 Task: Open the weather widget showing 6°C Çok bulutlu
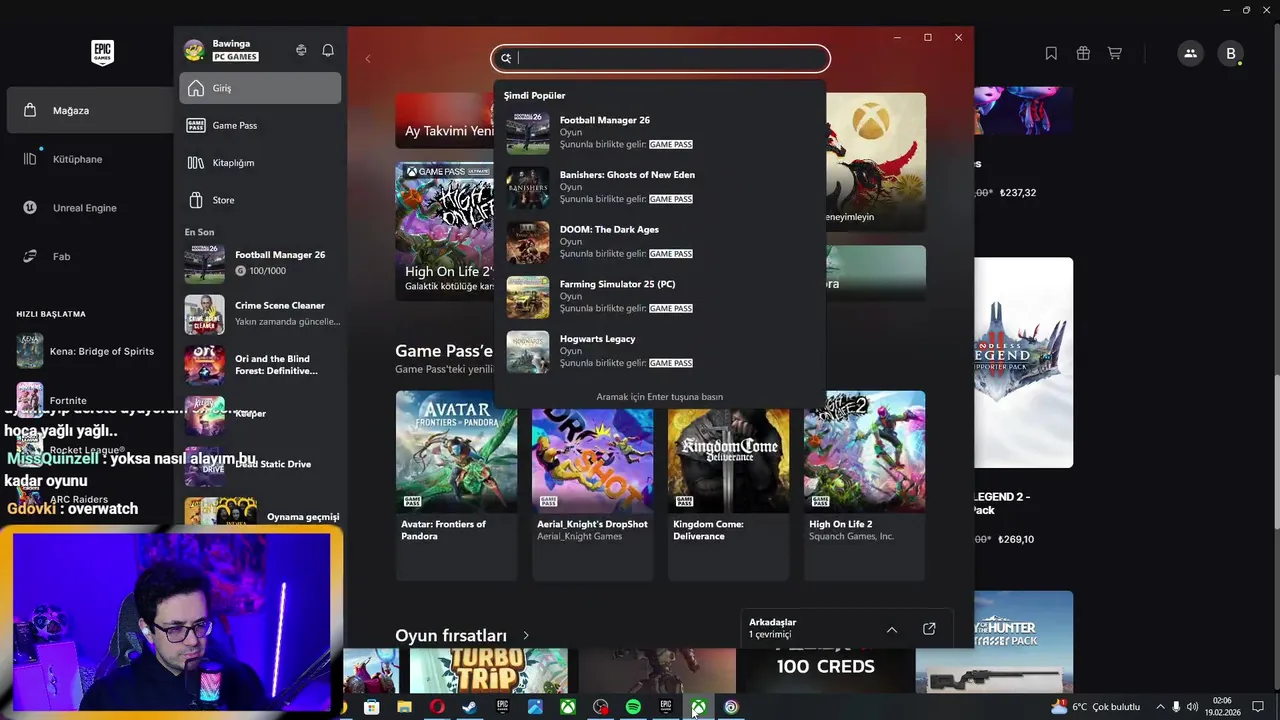click(x=1095, y=707)
